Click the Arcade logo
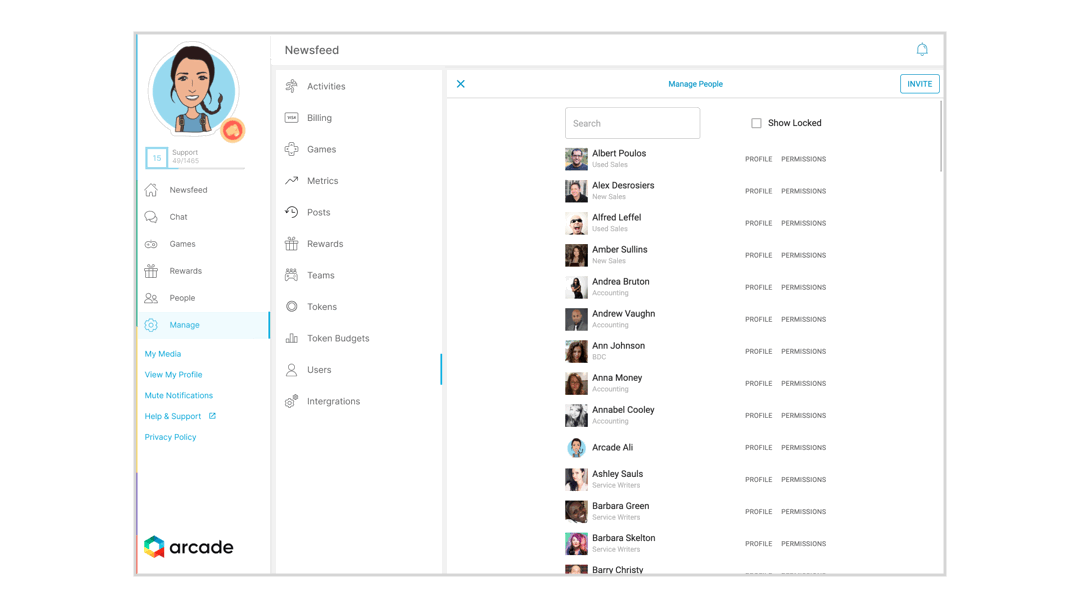The height and width of the screenshot is (608, 1080). pyautogui.click(x=189, y=547)
